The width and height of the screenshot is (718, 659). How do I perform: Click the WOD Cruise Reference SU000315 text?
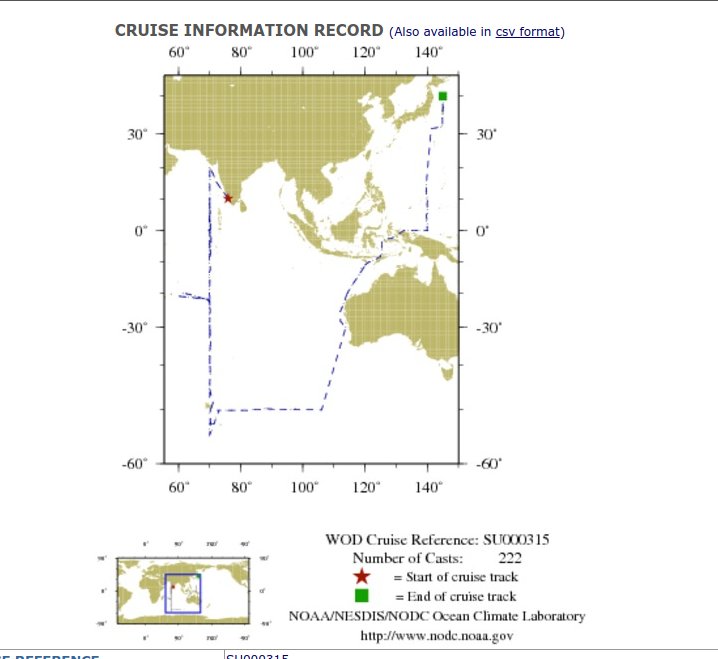(437, 540)
